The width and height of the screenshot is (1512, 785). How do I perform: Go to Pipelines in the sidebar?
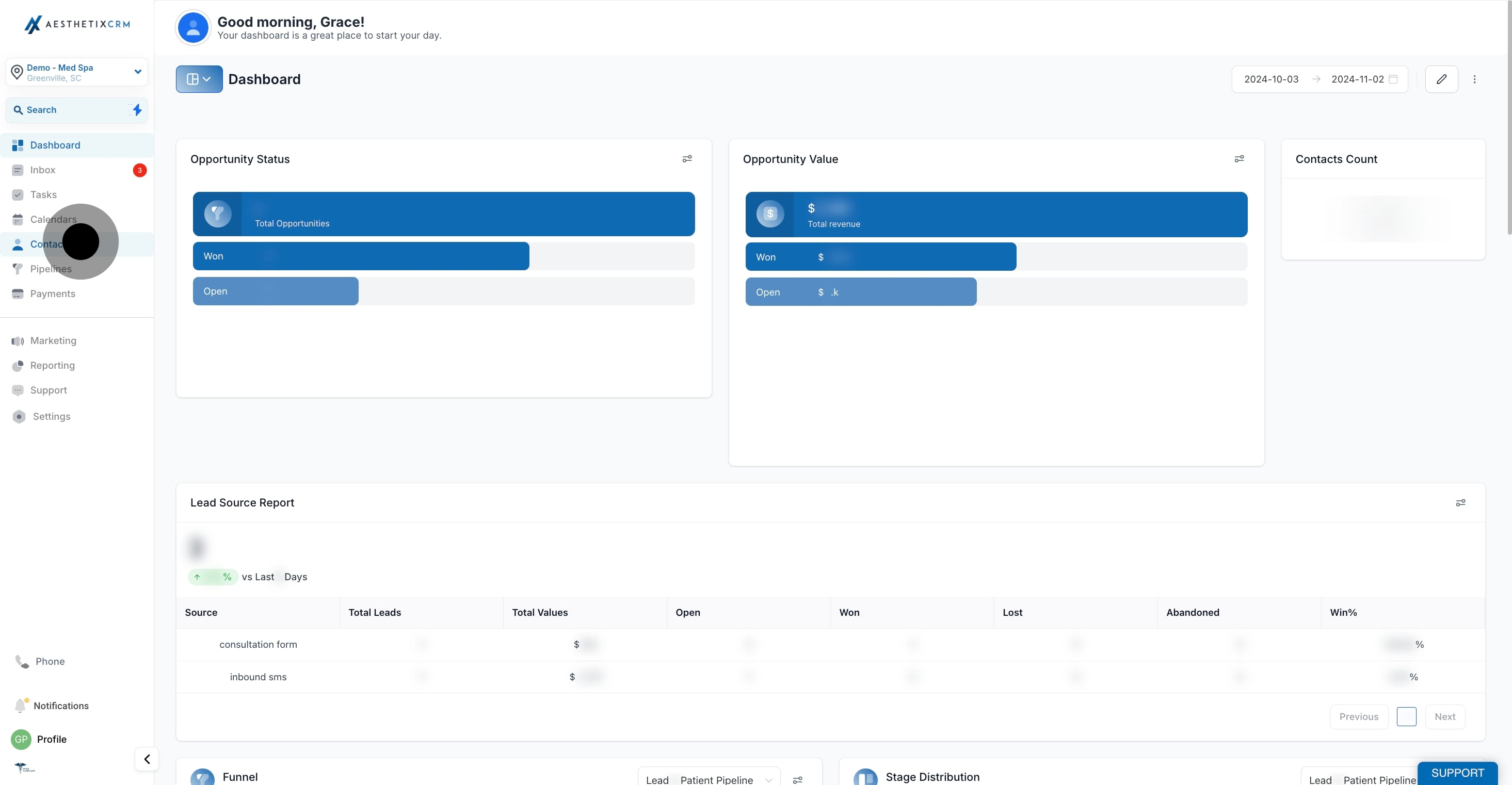(51, 269)
